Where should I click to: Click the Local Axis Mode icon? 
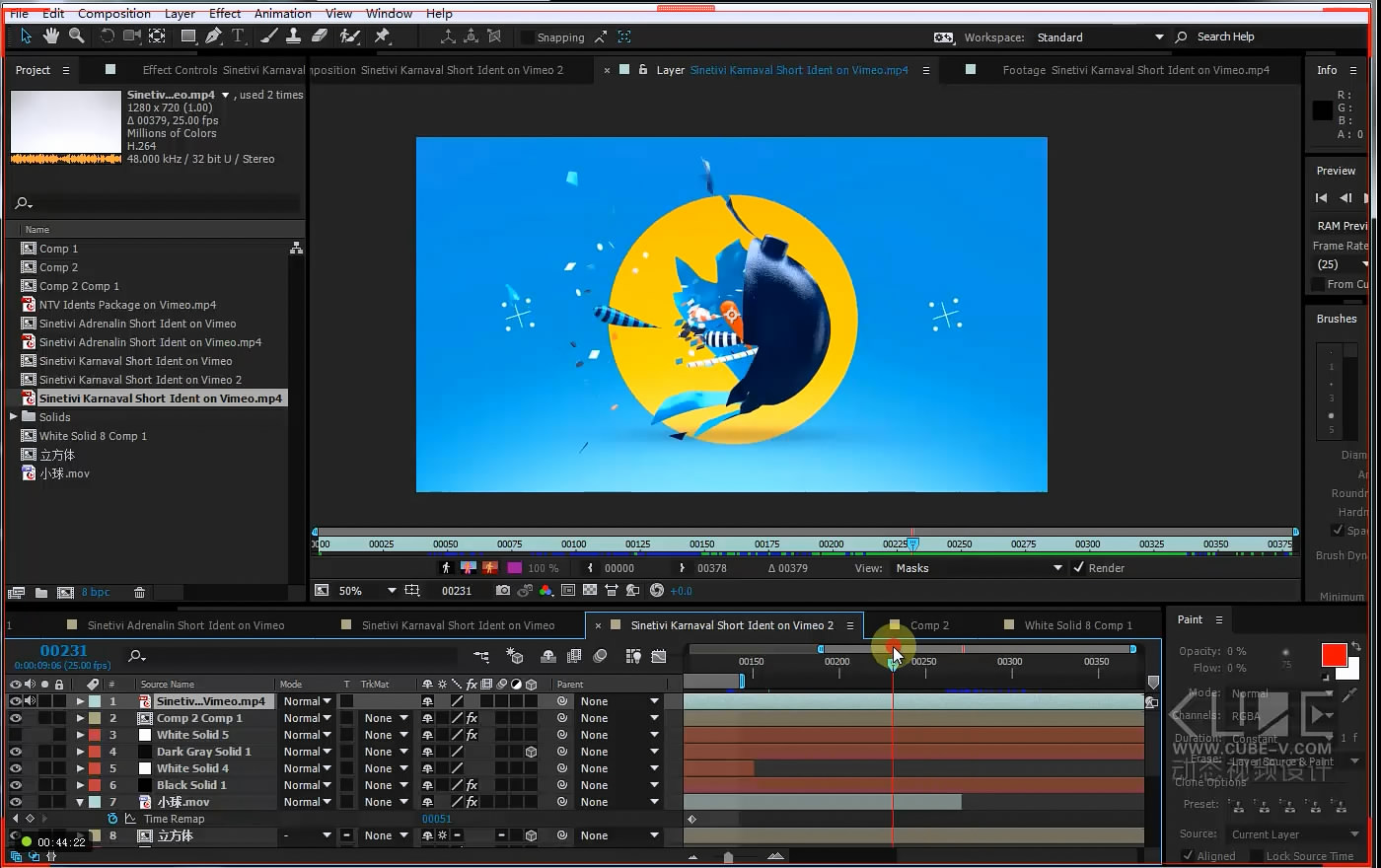tap(448, 36)
